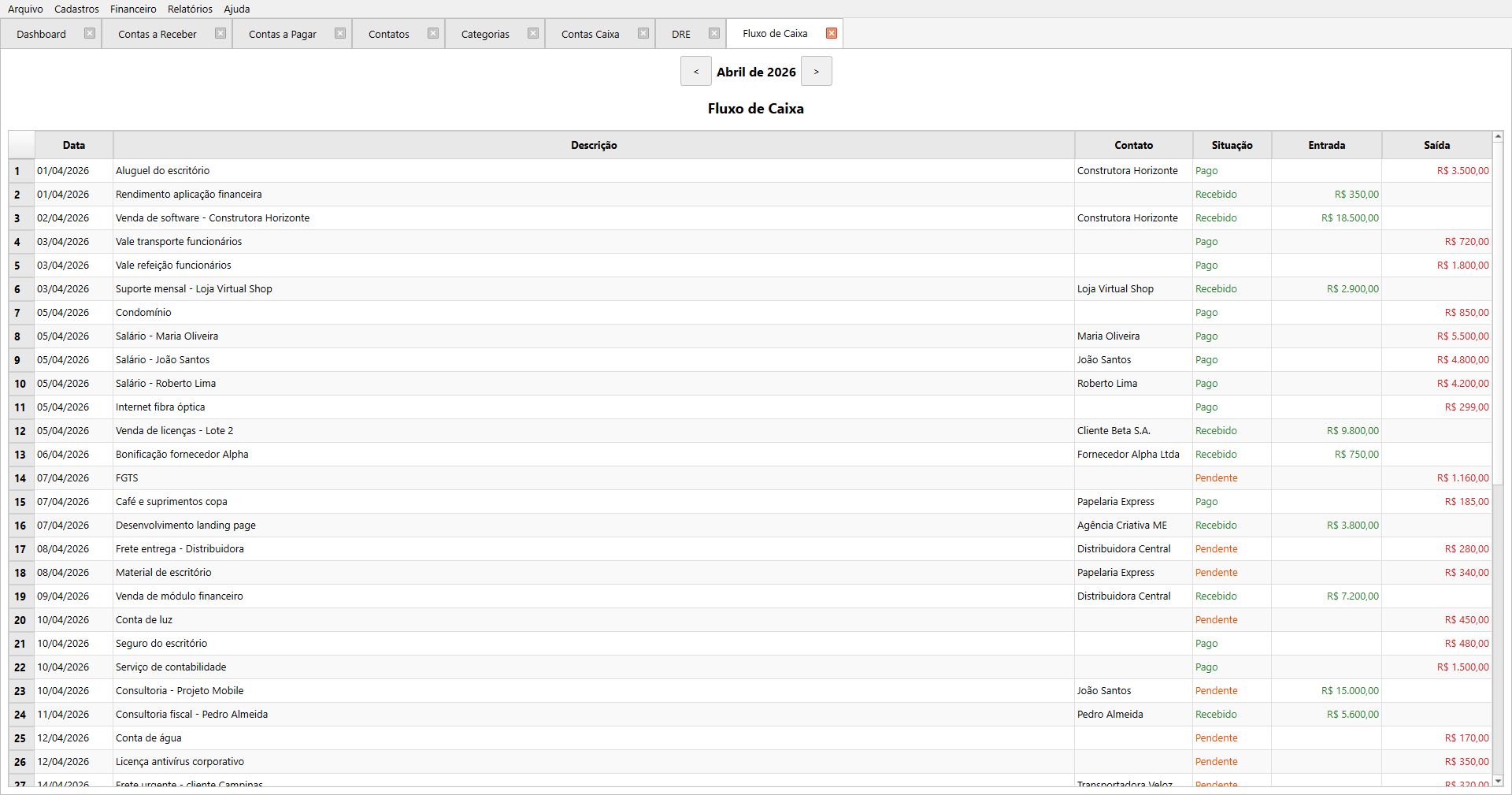Open the Financeiro menu
This screenshot has width=1512, height=795.
133,9
